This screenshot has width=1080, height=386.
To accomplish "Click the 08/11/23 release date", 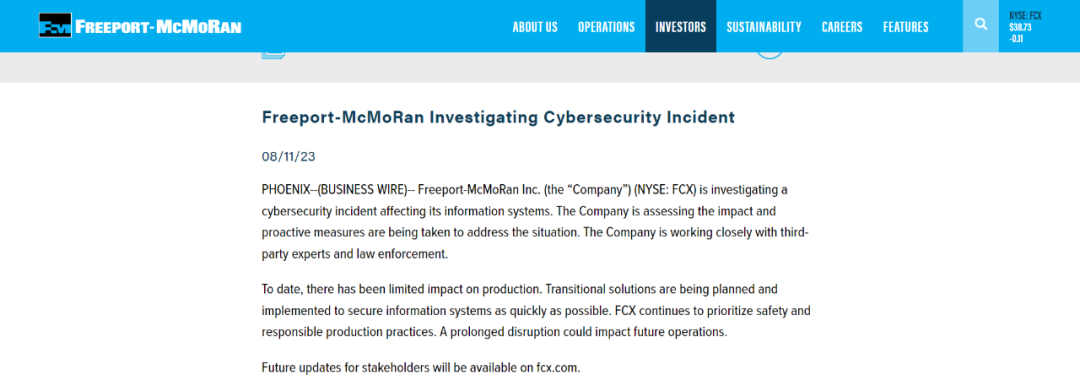I will [289, 156].
